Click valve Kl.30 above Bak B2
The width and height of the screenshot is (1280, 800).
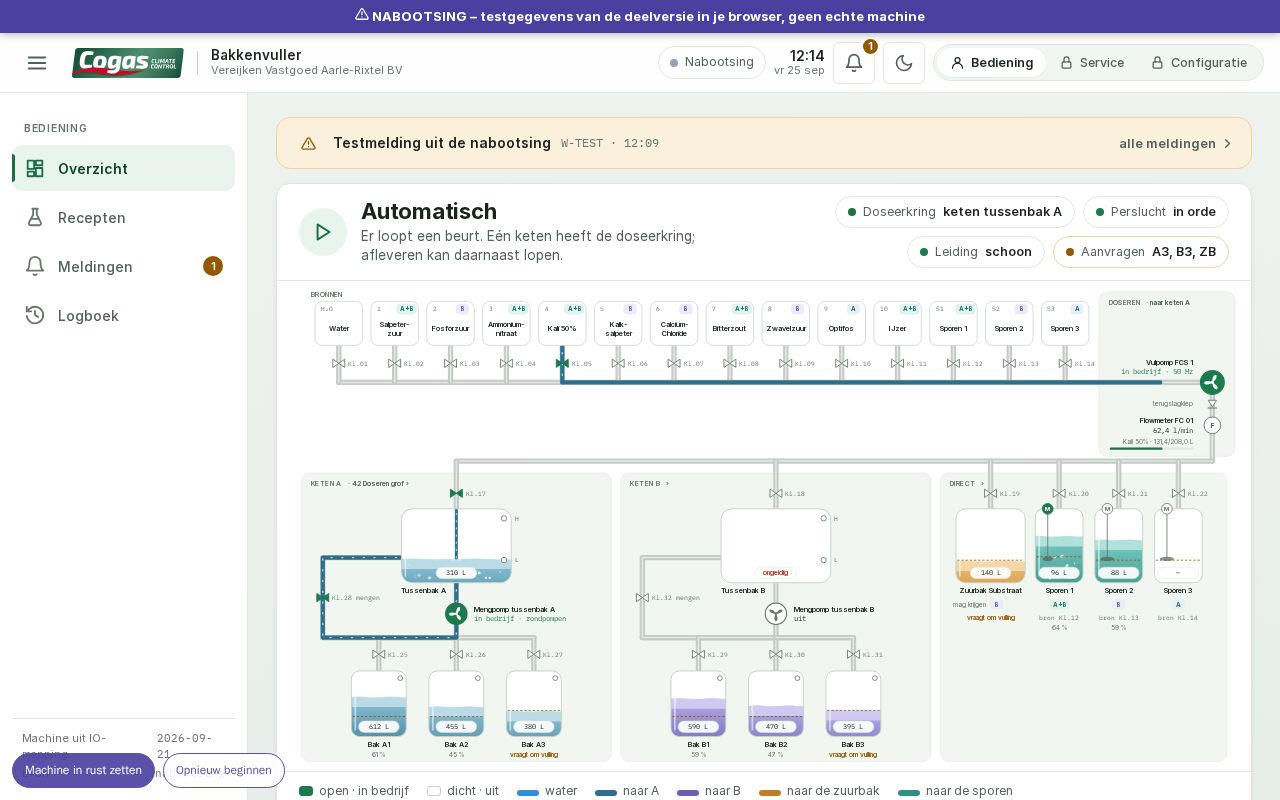click(776, 655)
